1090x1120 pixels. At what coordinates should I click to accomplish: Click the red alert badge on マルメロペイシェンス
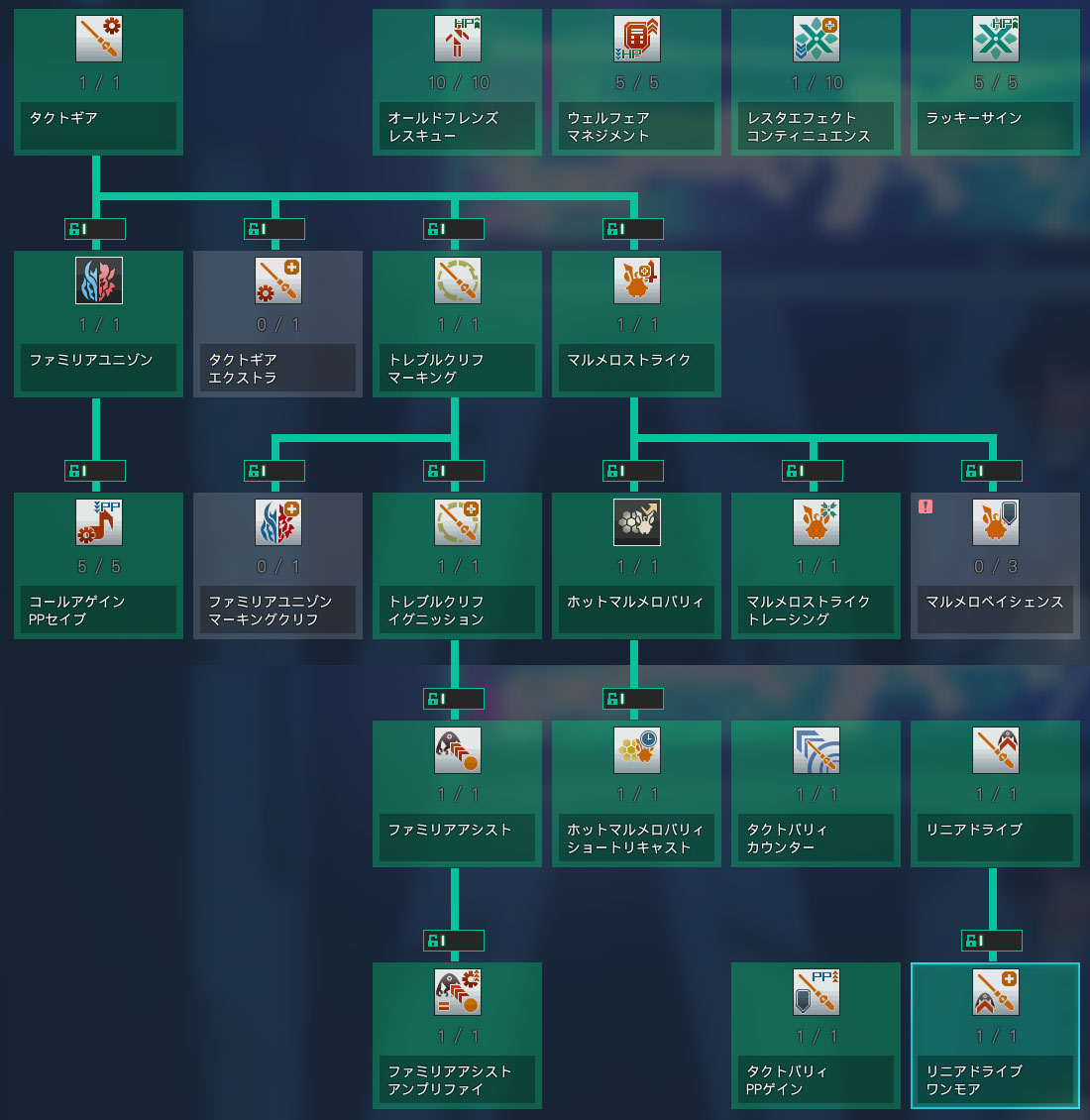click(926, 506)
